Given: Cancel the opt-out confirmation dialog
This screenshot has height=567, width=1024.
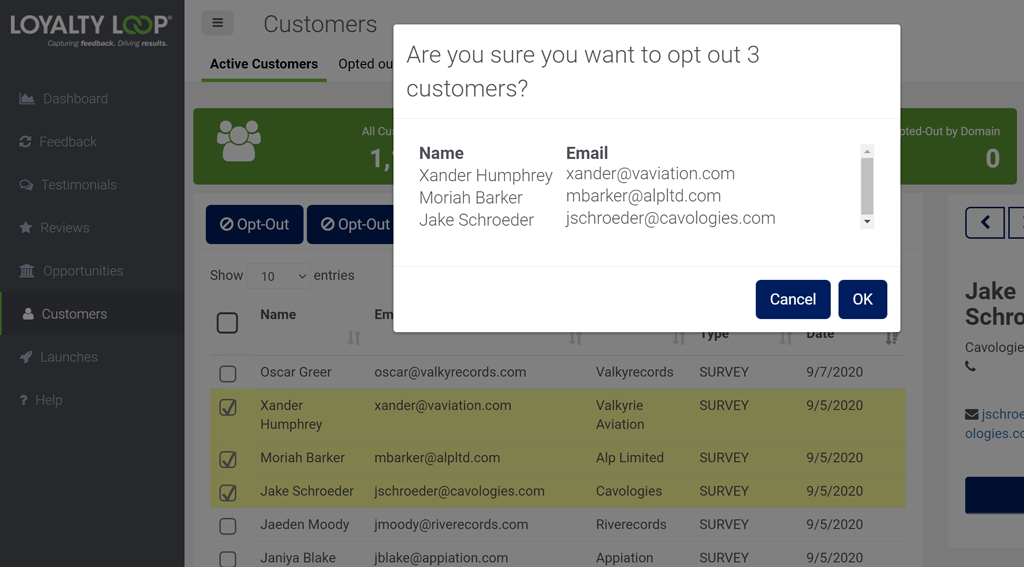Looking at the screenshot, I should pos(793,300).
